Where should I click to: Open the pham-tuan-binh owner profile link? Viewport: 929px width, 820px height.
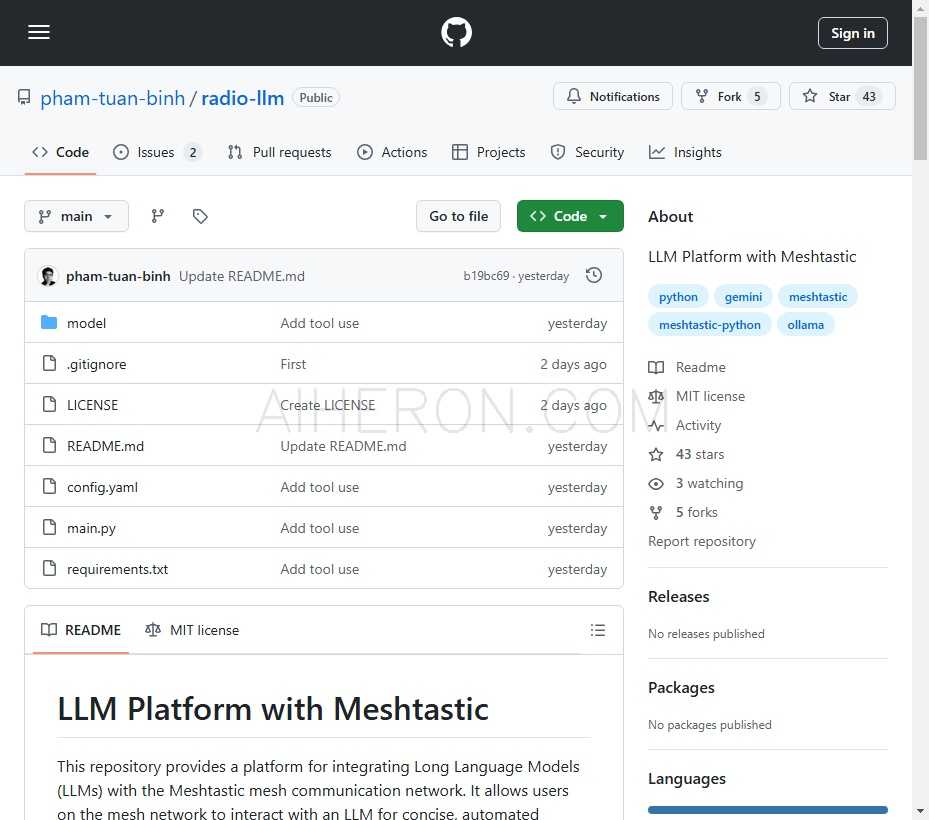[113, 98]
